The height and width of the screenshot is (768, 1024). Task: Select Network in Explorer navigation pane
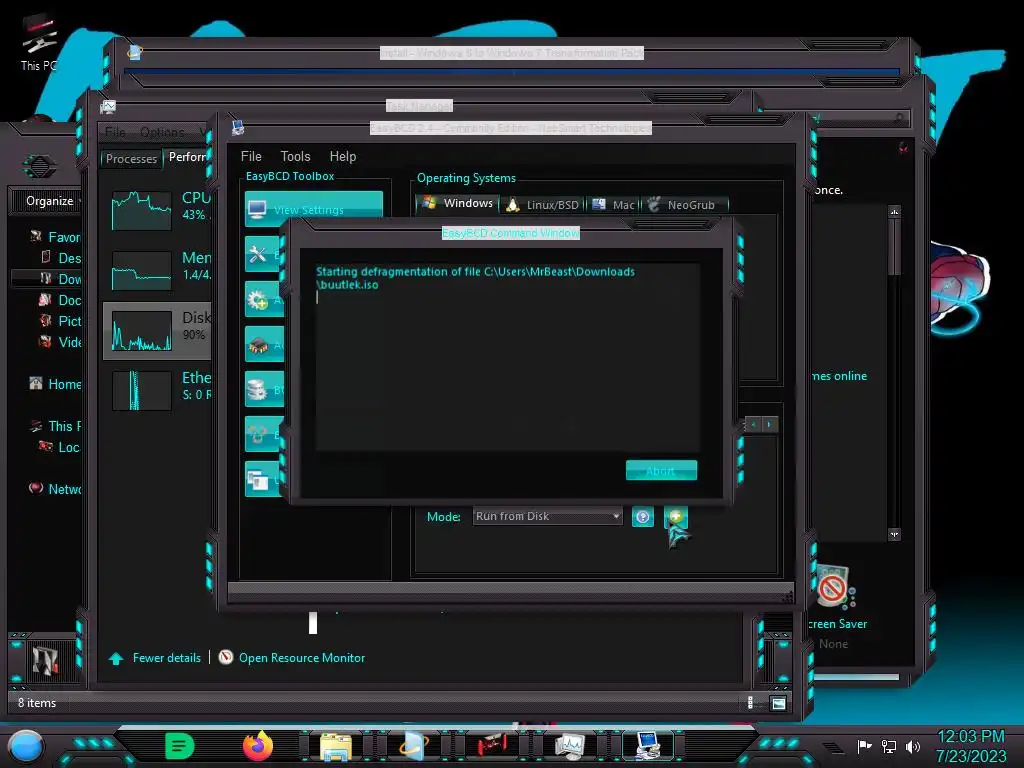coord(55,488)
